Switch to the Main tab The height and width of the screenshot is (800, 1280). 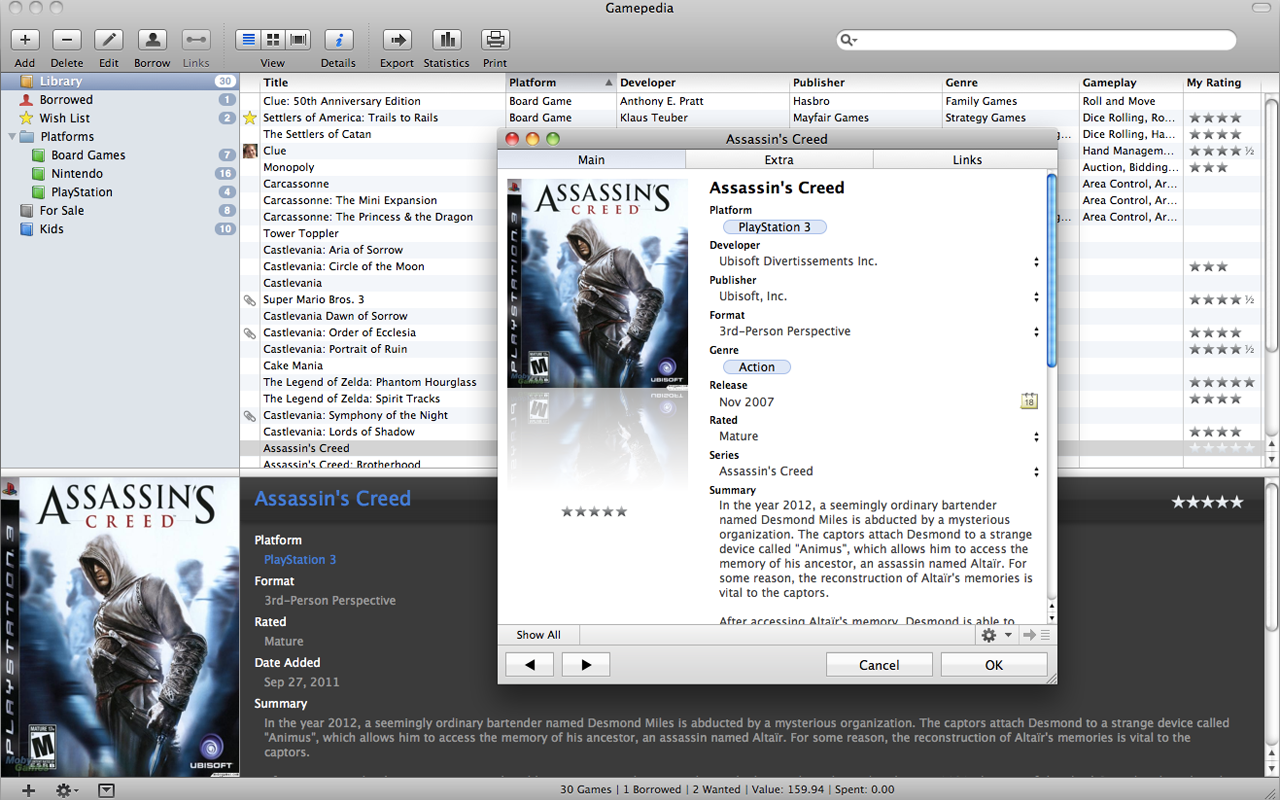pyautogui.click(x=591, y=160)
